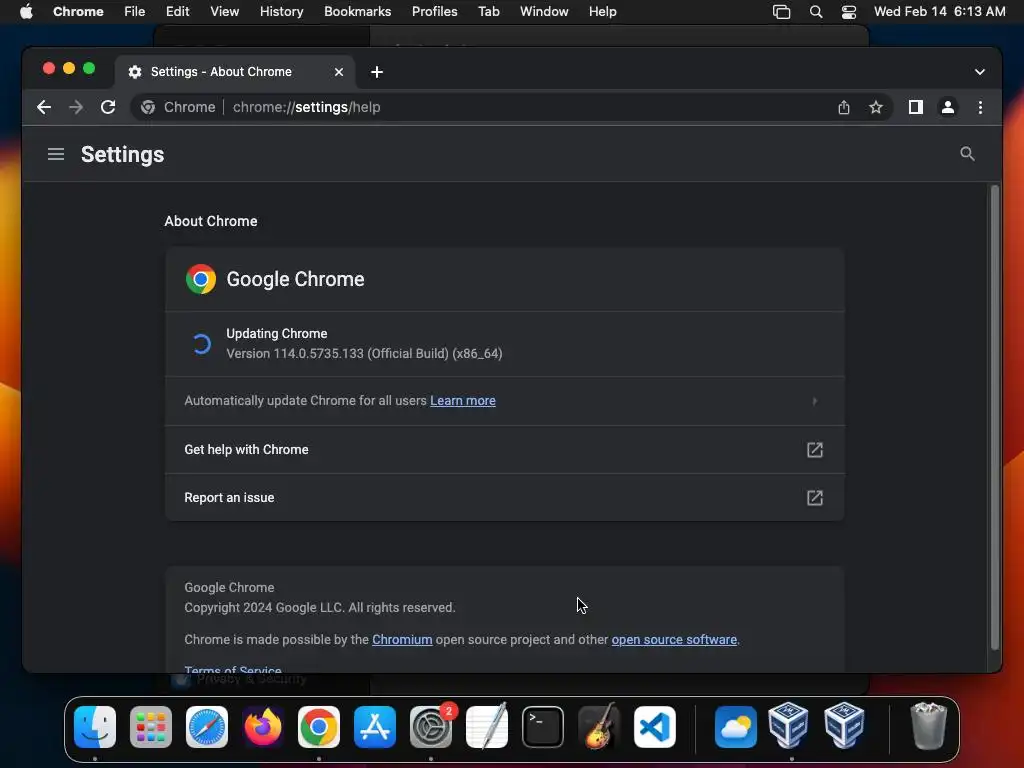Open the Profiles menu
The width and height of the screenshot is (1024, 768).
click(434, 12)
